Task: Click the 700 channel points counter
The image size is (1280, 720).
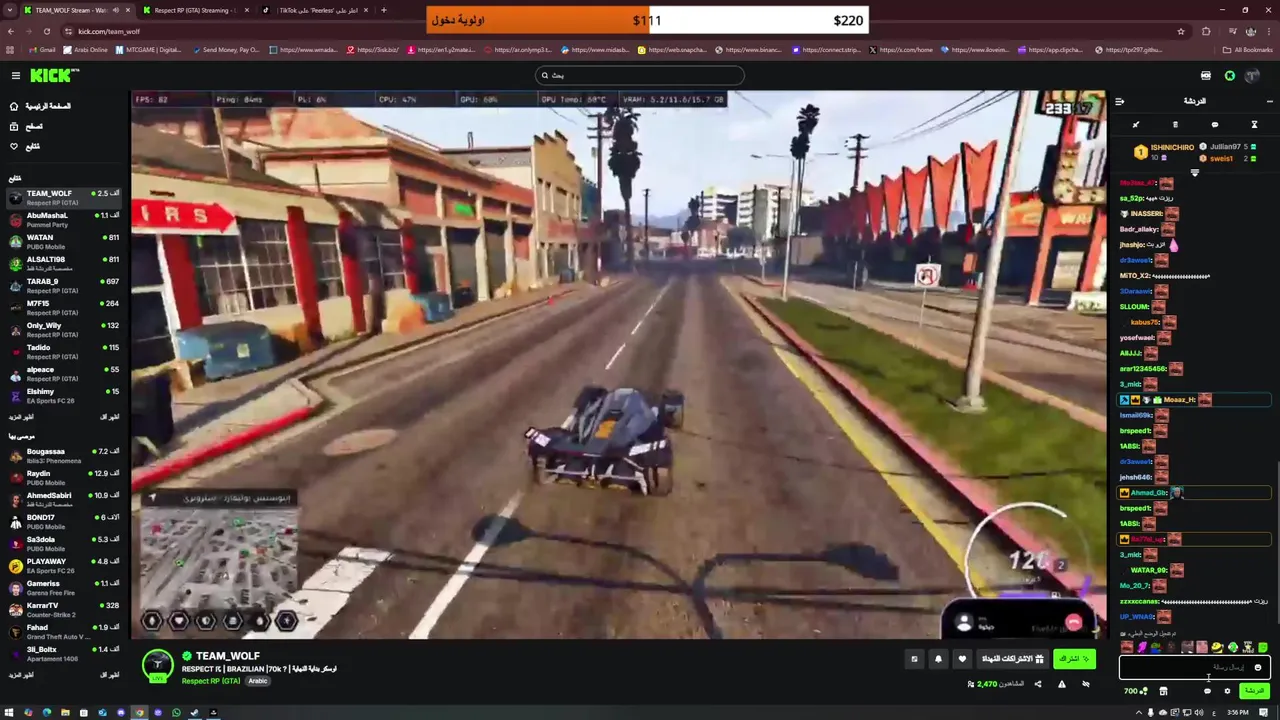Action: click(x=1135, y=691)
